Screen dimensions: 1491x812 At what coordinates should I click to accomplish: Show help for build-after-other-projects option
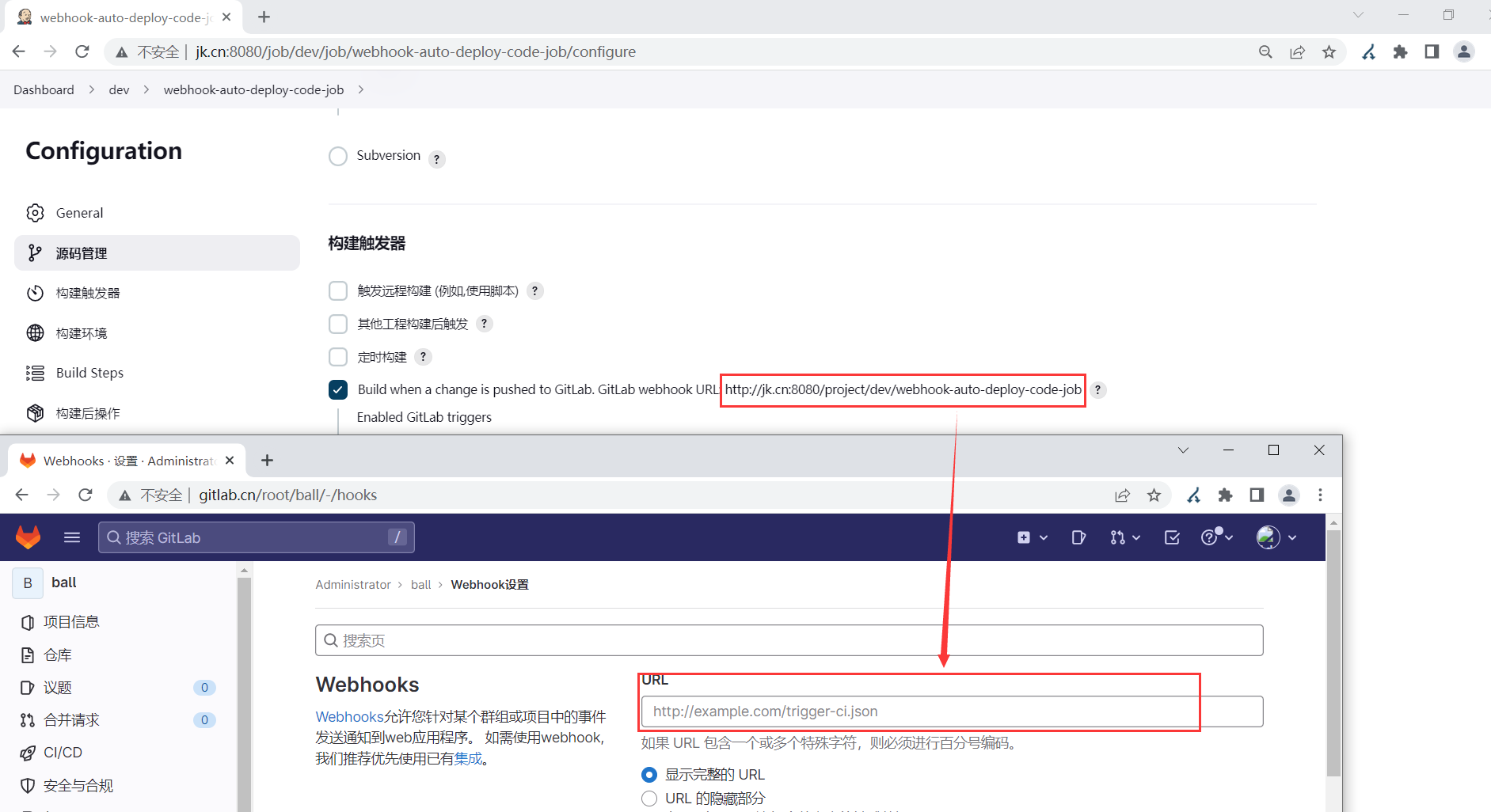tap(485, 324)
